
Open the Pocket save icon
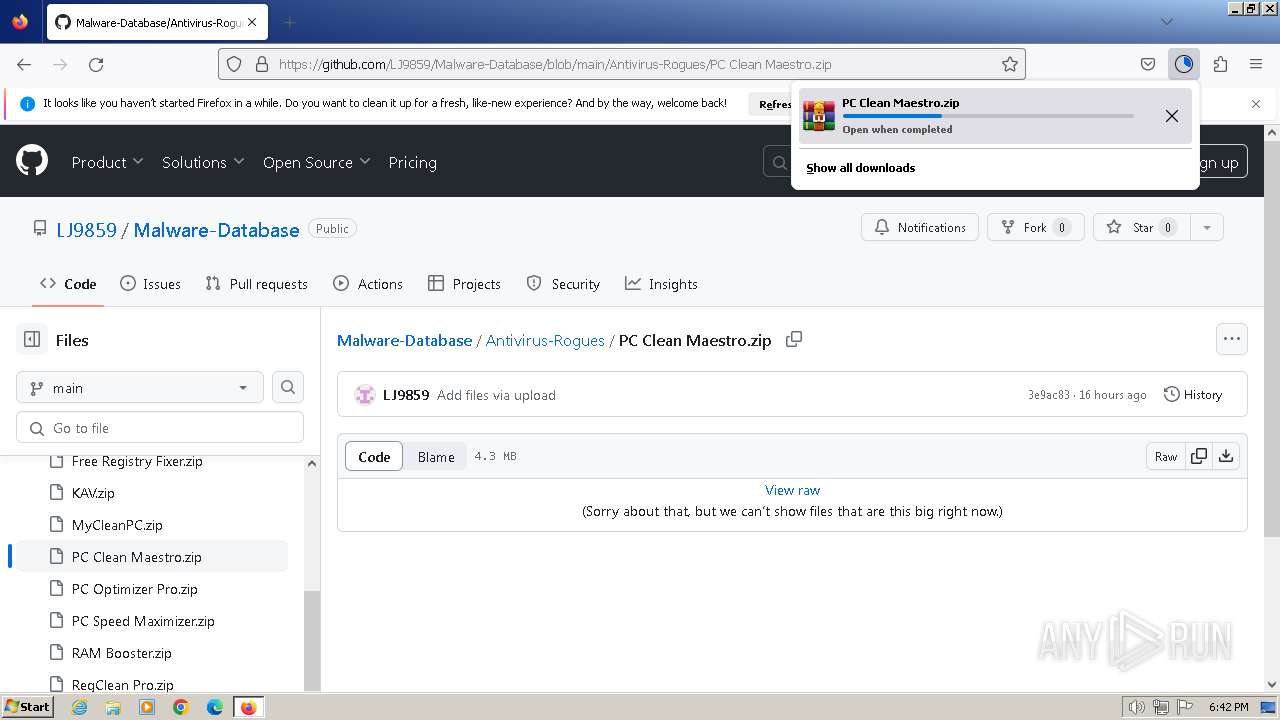click(1148, 64)
